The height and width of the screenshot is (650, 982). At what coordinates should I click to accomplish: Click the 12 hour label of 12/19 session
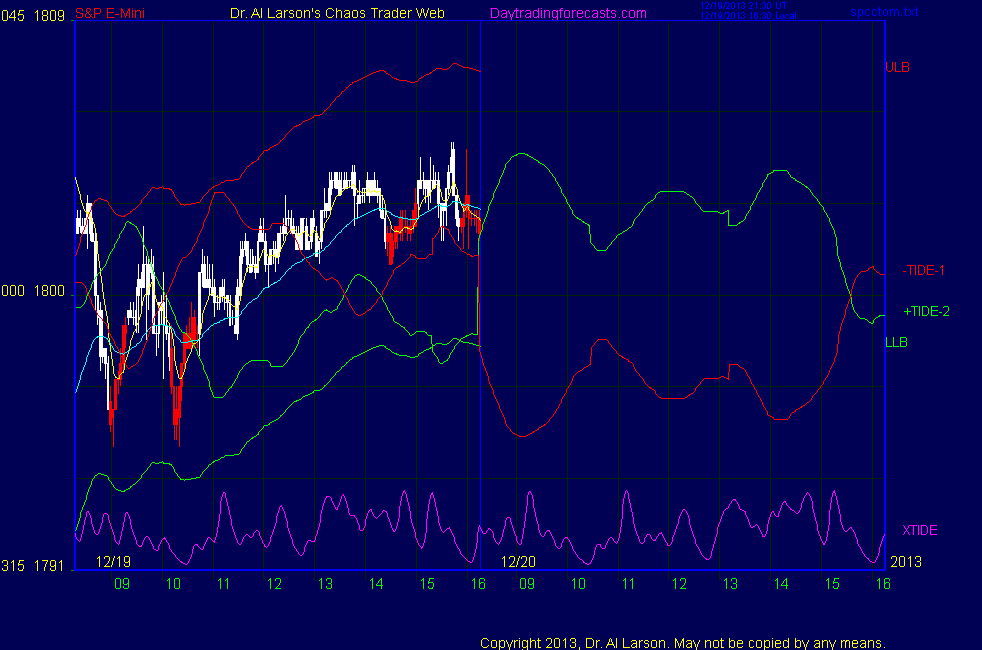click(274, 584)
